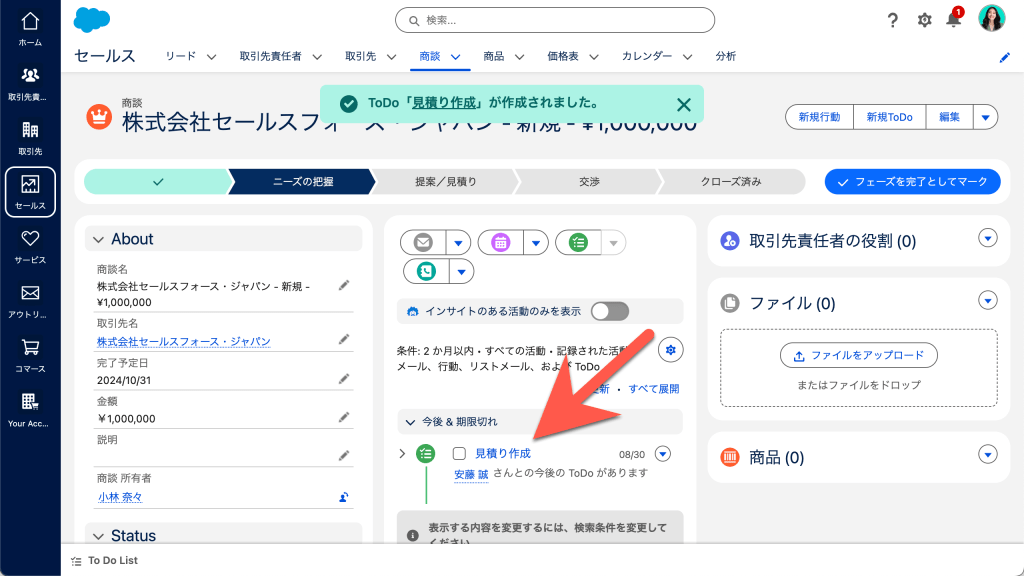
Task: Click the Salesforce cloud logo
Action: (x=91, y=20)
